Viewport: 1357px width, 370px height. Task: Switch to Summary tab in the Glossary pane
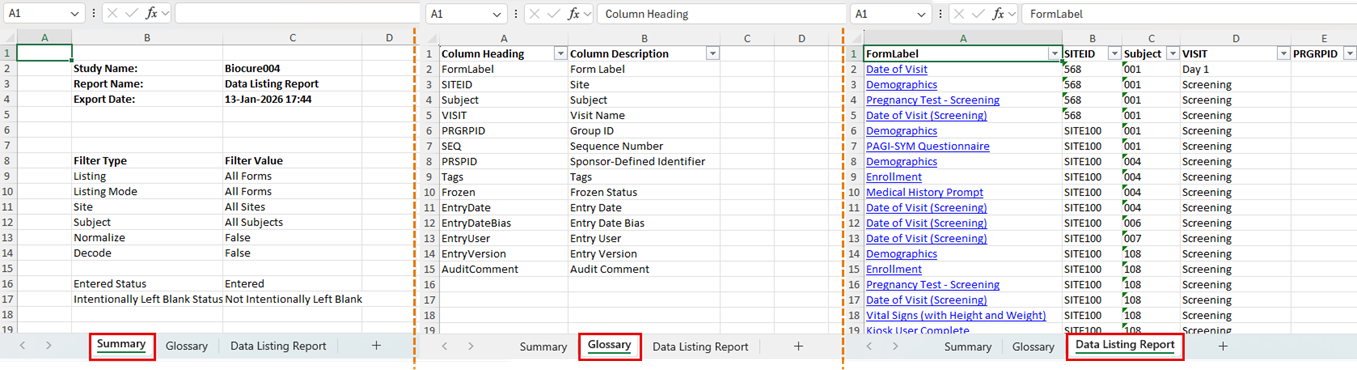click(543, 346)
